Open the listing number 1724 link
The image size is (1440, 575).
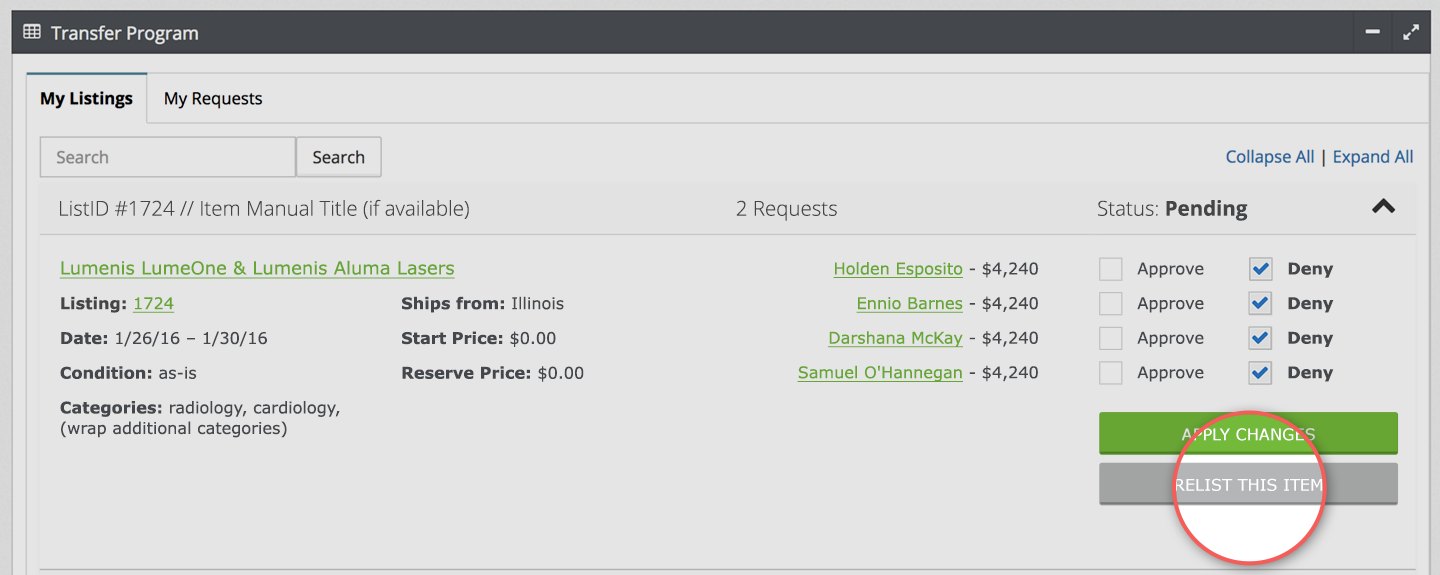coord(153,303)
